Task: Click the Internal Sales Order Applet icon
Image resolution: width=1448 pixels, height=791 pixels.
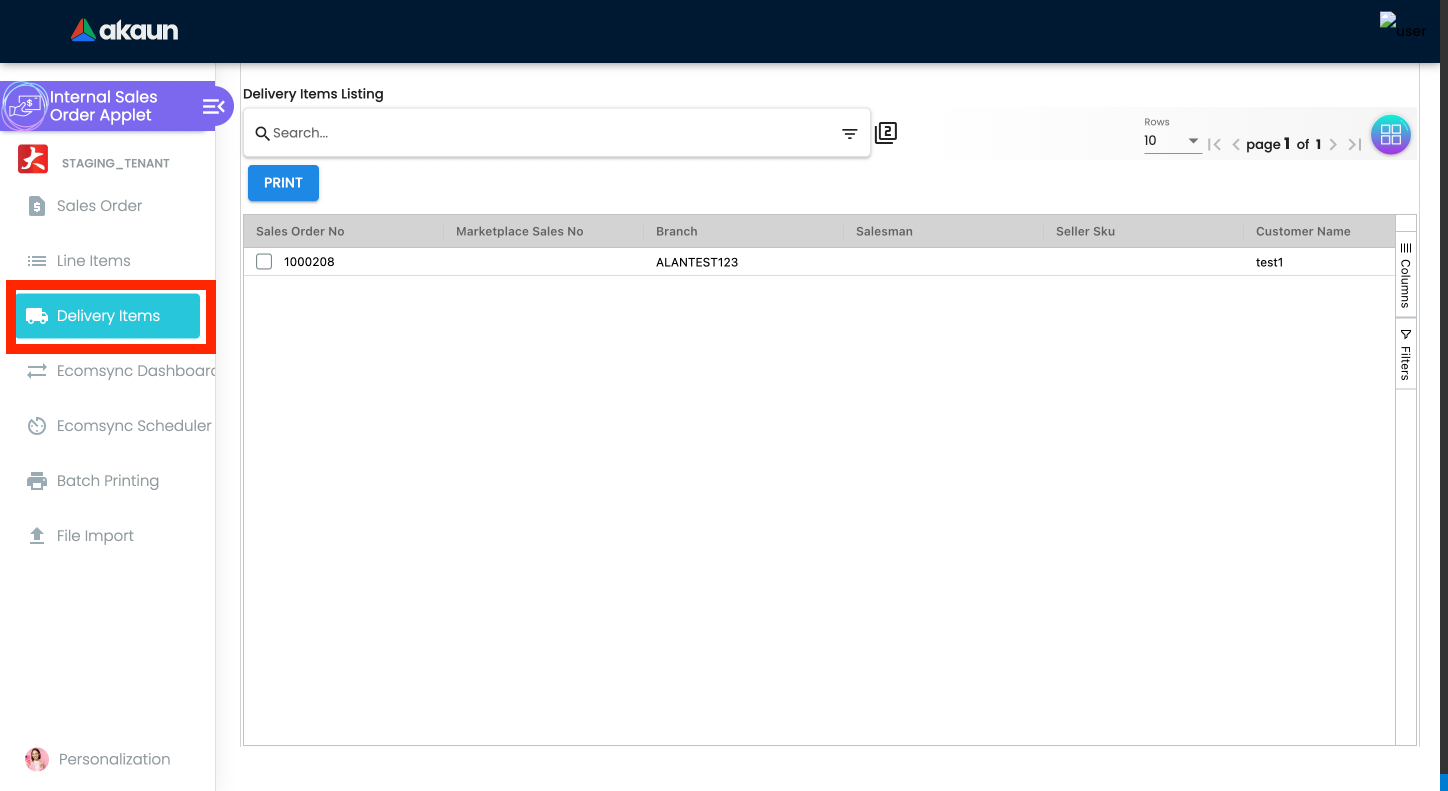Action: point(24,106)
